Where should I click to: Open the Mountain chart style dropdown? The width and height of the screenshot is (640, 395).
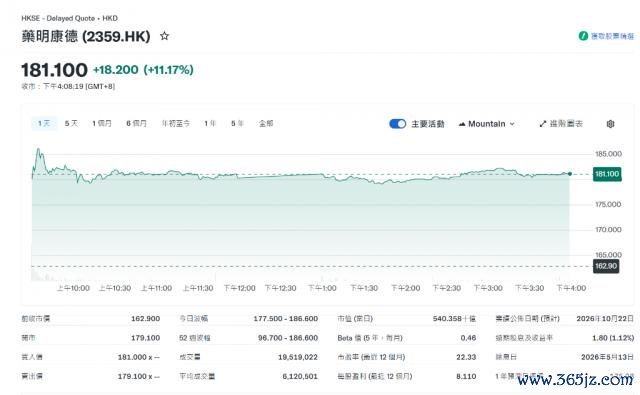click(x=487, y=124)
